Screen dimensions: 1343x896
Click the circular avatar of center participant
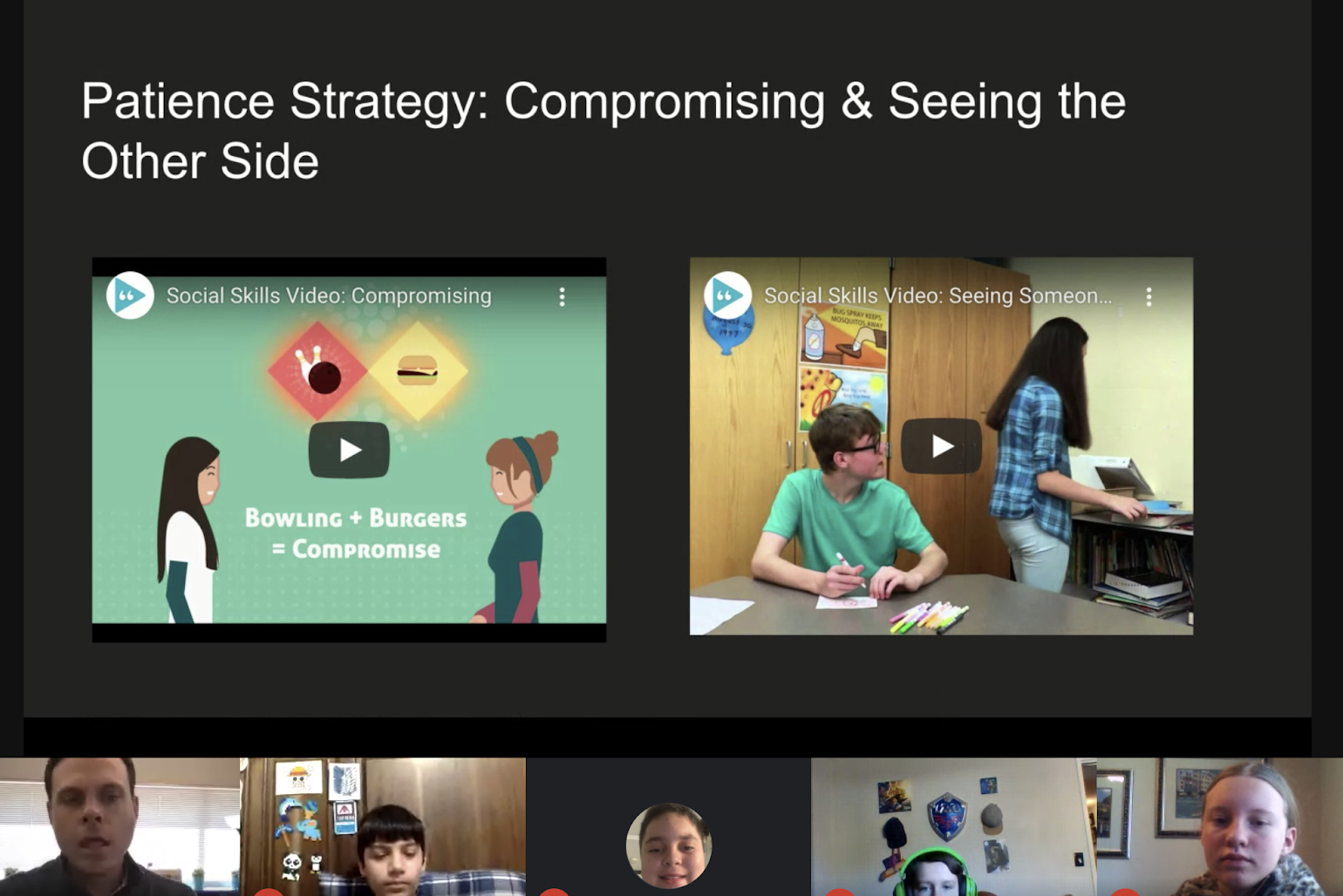669,845
